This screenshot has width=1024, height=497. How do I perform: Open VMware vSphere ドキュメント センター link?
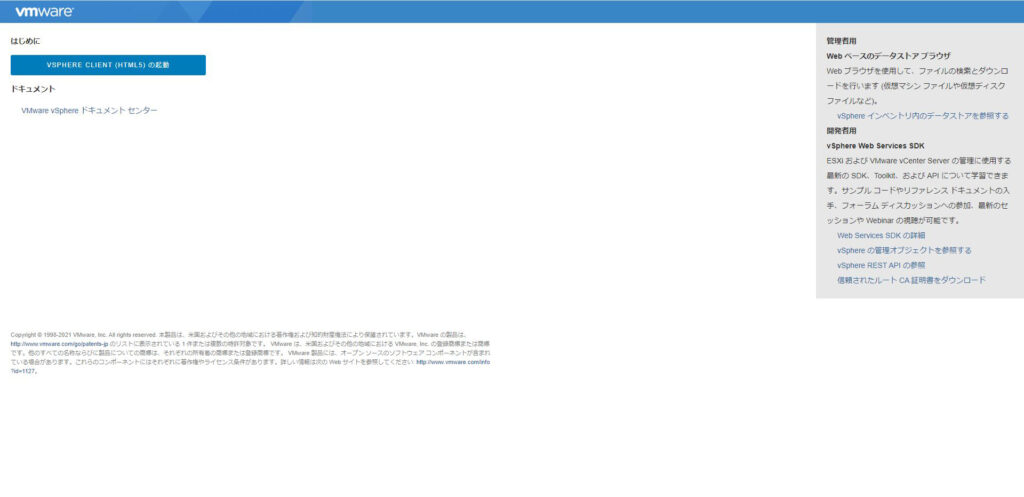point(89,111)
